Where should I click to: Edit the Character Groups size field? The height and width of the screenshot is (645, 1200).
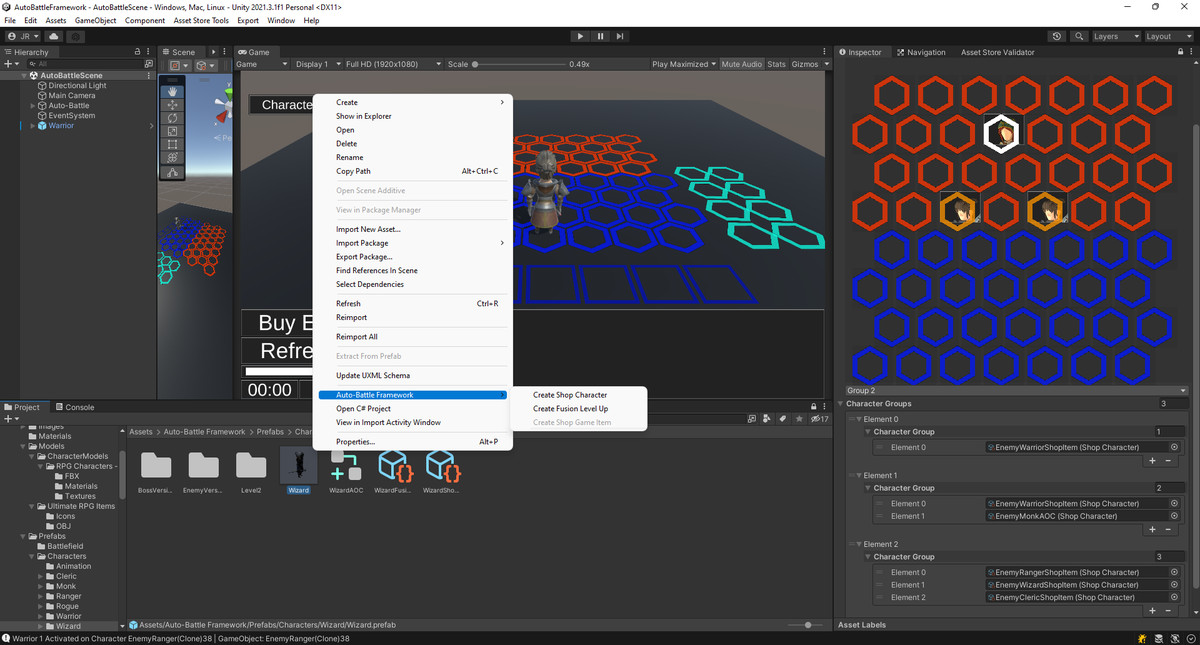click(1173, 404)
